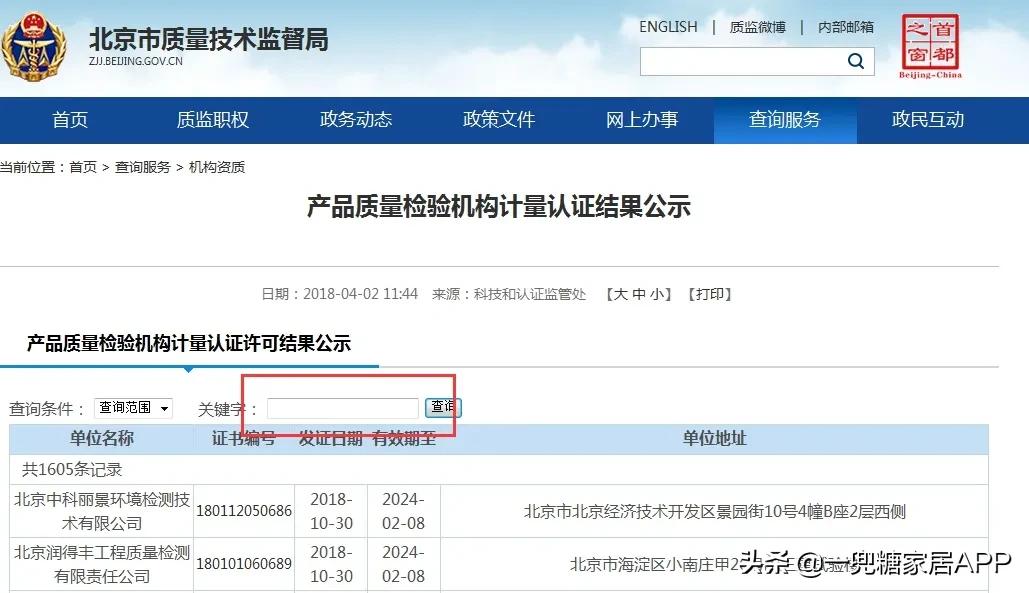Screen dimensions: 1029x593
Task: Open the 政策文件 menu item
Action: (x=499, y=120)
